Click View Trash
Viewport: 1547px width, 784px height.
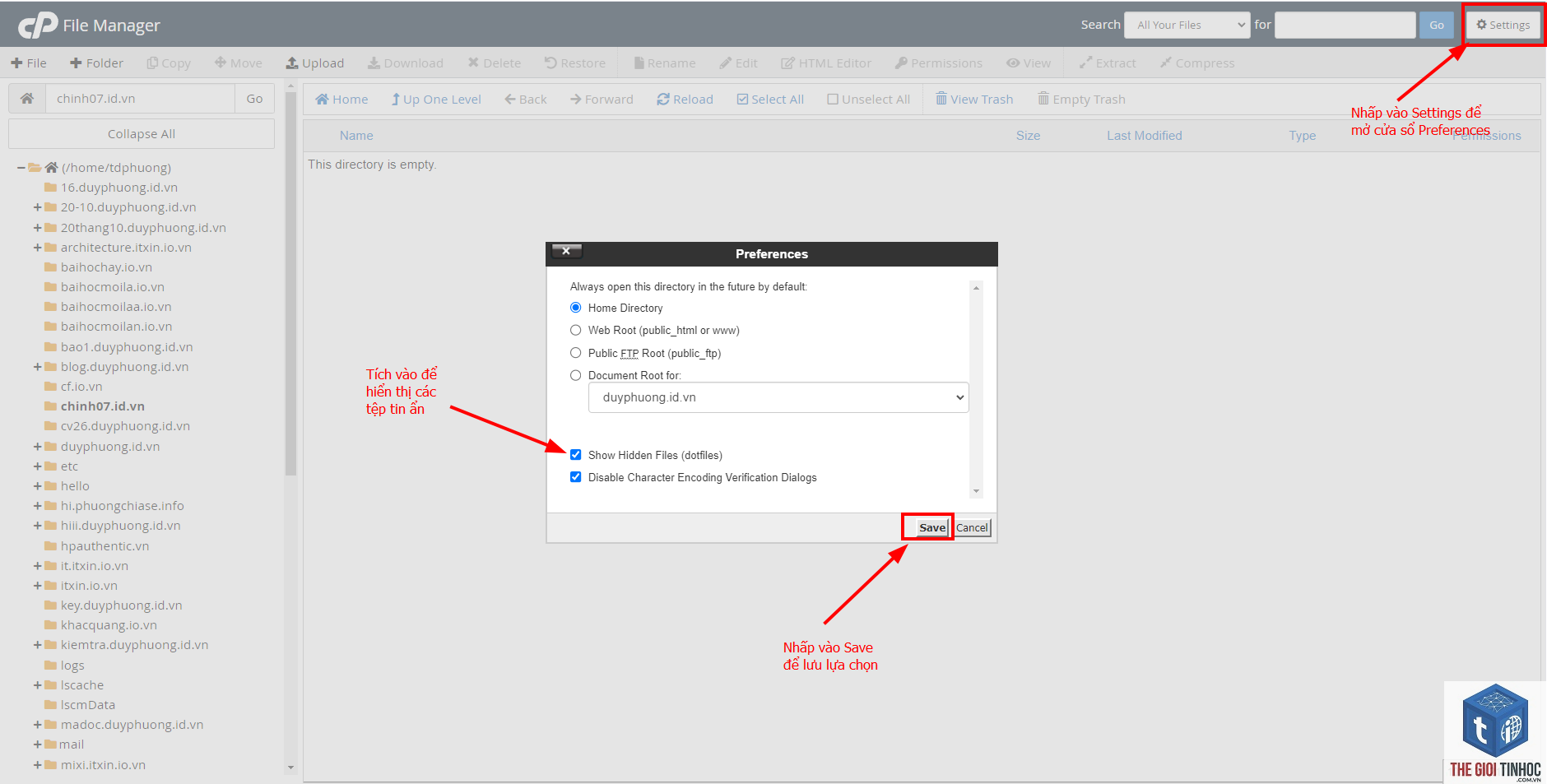click(974, 100)
